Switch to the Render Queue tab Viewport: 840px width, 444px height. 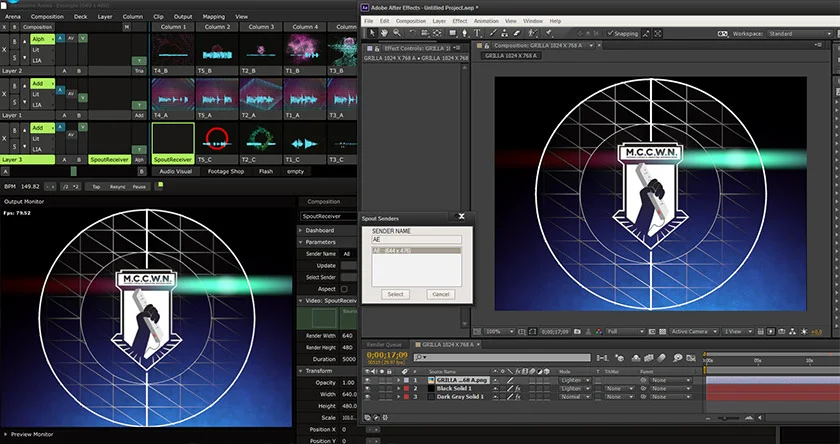[384, 344]
